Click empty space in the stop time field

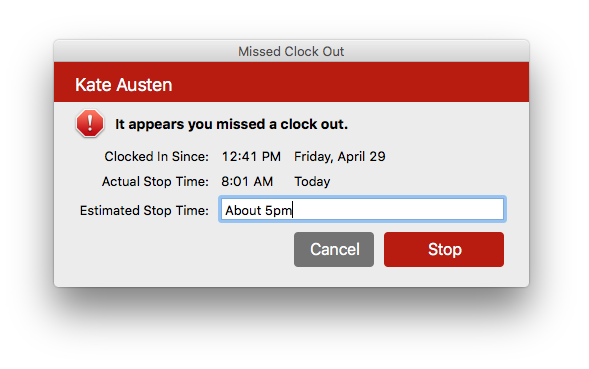398,209
